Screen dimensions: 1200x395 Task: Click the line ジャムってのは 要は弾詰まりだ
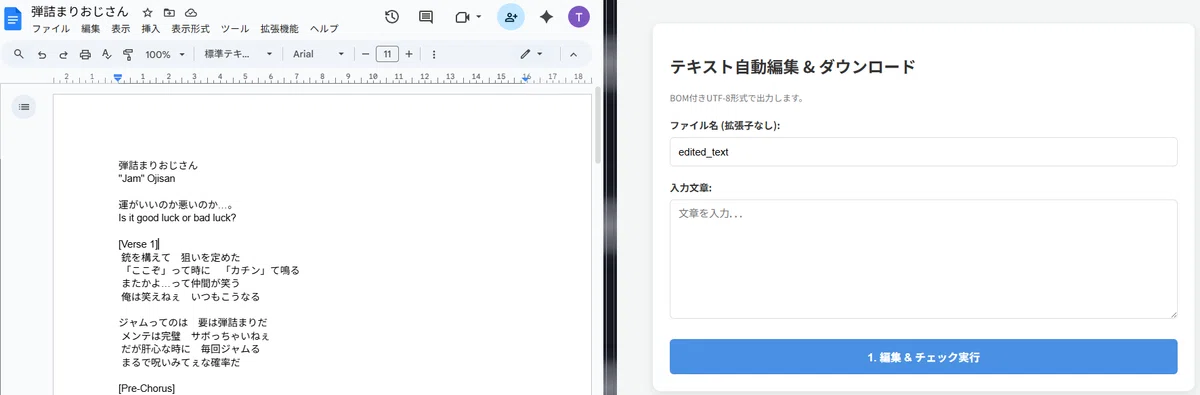193,323
